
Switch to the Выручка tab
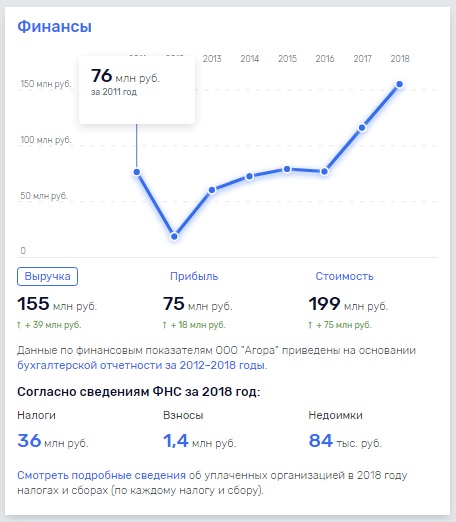47,276
